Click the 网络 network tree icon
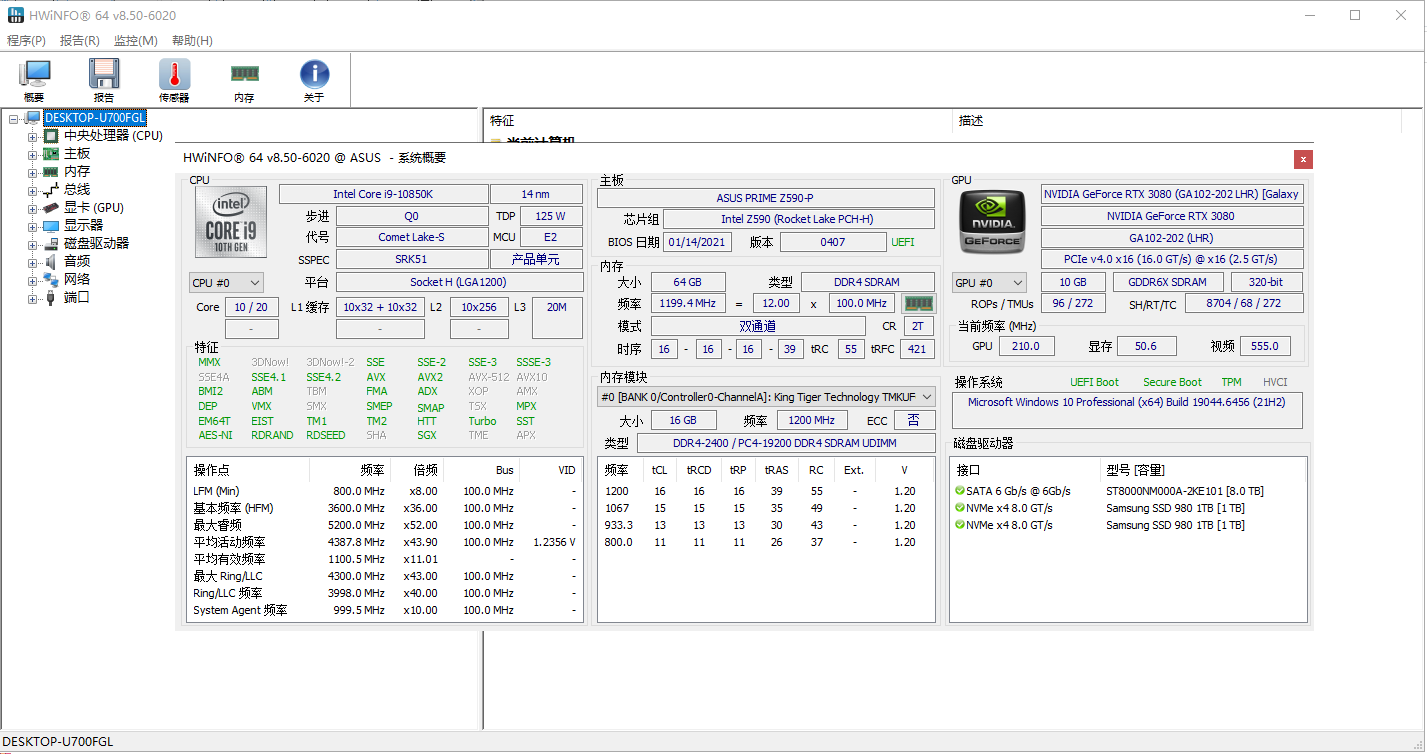 [x=51, y=280]
